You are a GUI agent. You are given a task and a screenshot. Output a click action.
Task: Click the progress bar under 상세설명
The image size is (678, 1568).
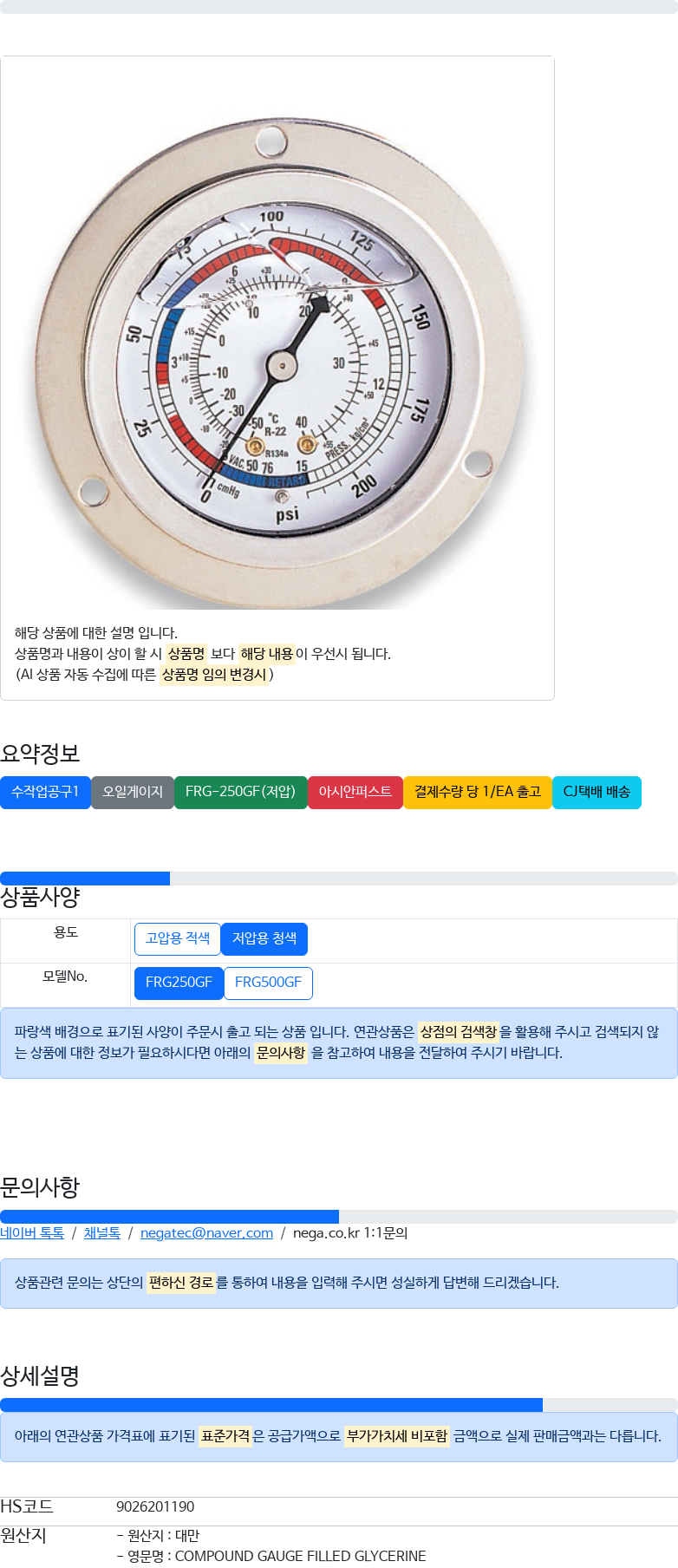tap(339, 1405)
